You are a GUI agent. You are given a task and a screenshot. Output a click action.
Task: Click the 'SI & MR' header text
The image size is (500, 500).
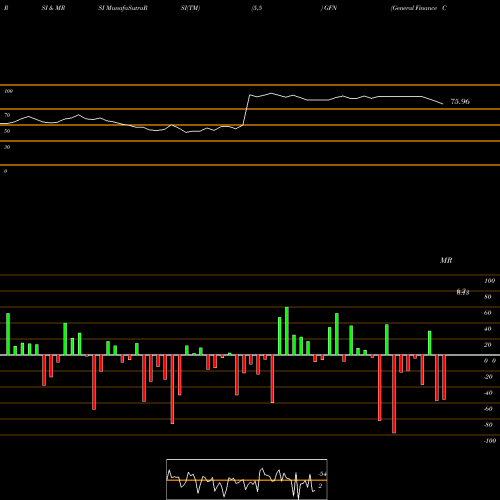(x=53, y=8)
